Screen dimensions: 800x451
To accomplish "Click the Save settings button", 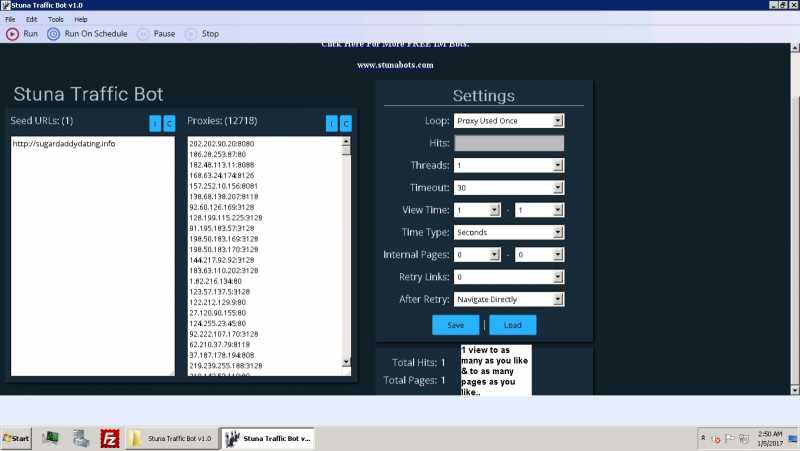I will point(456,325).
